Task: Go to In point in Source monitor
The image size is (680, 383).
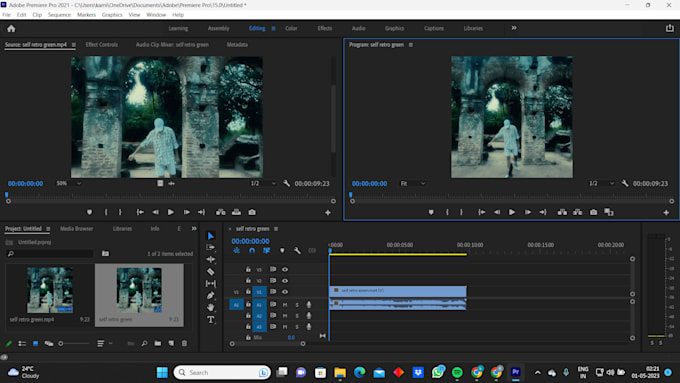Action: (x=140, y=212)
